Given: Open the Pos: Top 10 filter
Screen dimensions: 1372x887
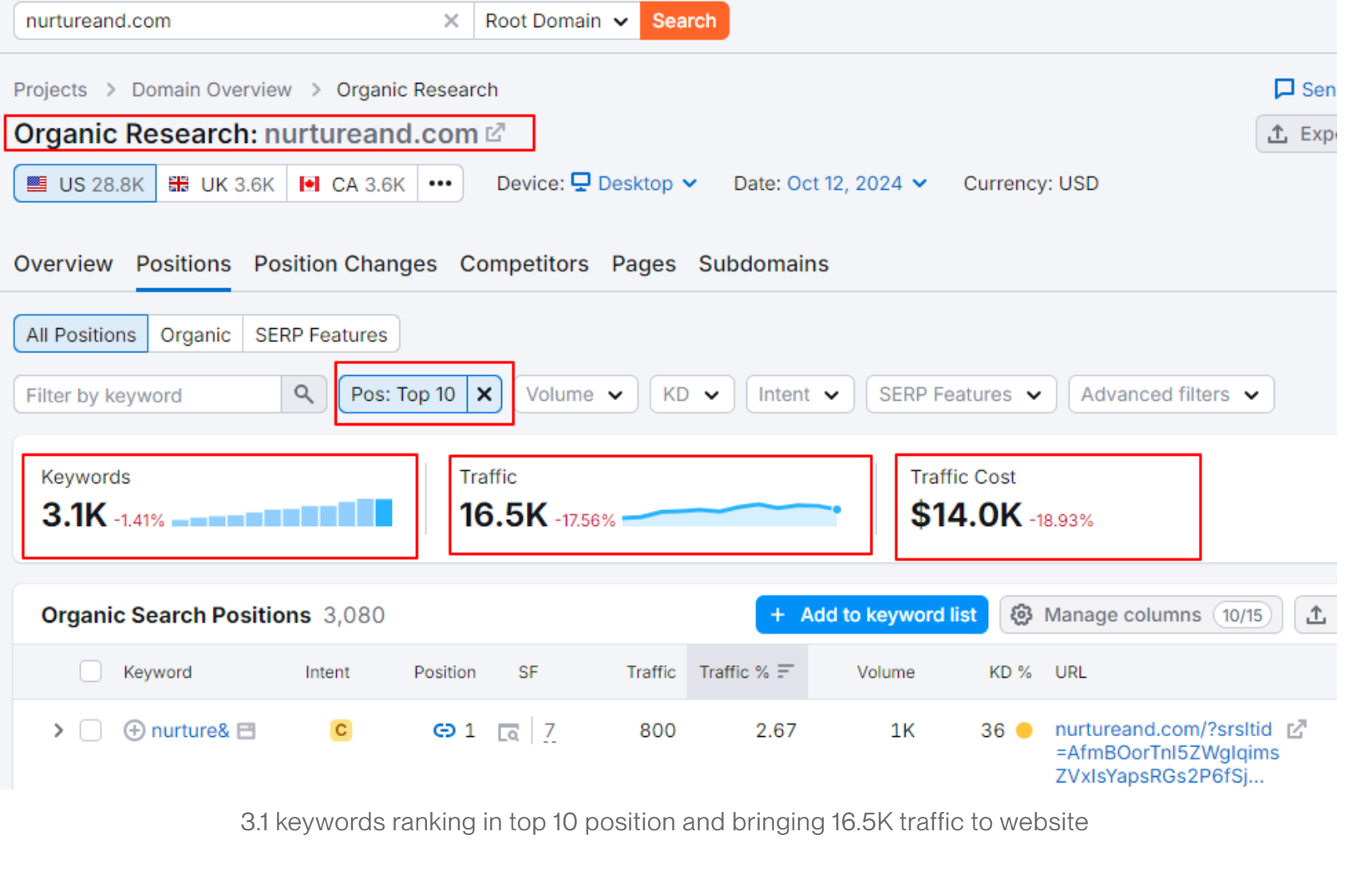Looking at the screenshot, I should tap(403, 394).
